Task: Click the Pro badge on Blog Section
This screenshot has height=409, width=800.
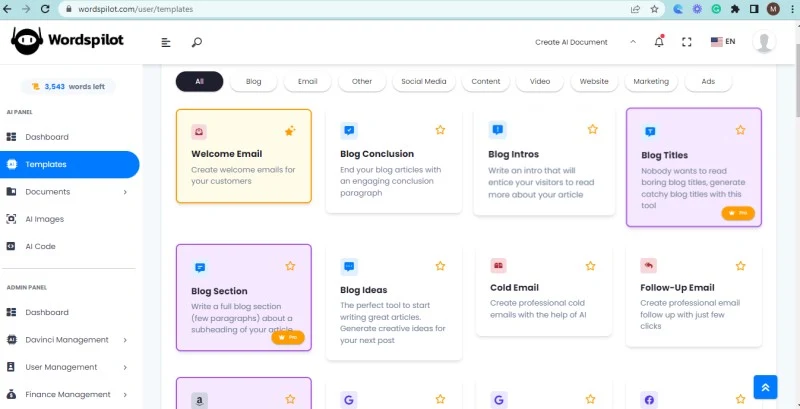Action: coord(288,338)
